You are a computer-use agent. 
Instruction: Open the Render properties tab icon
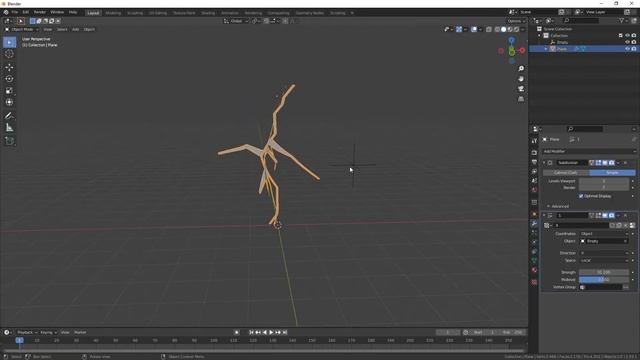click(x=534, y=153)
